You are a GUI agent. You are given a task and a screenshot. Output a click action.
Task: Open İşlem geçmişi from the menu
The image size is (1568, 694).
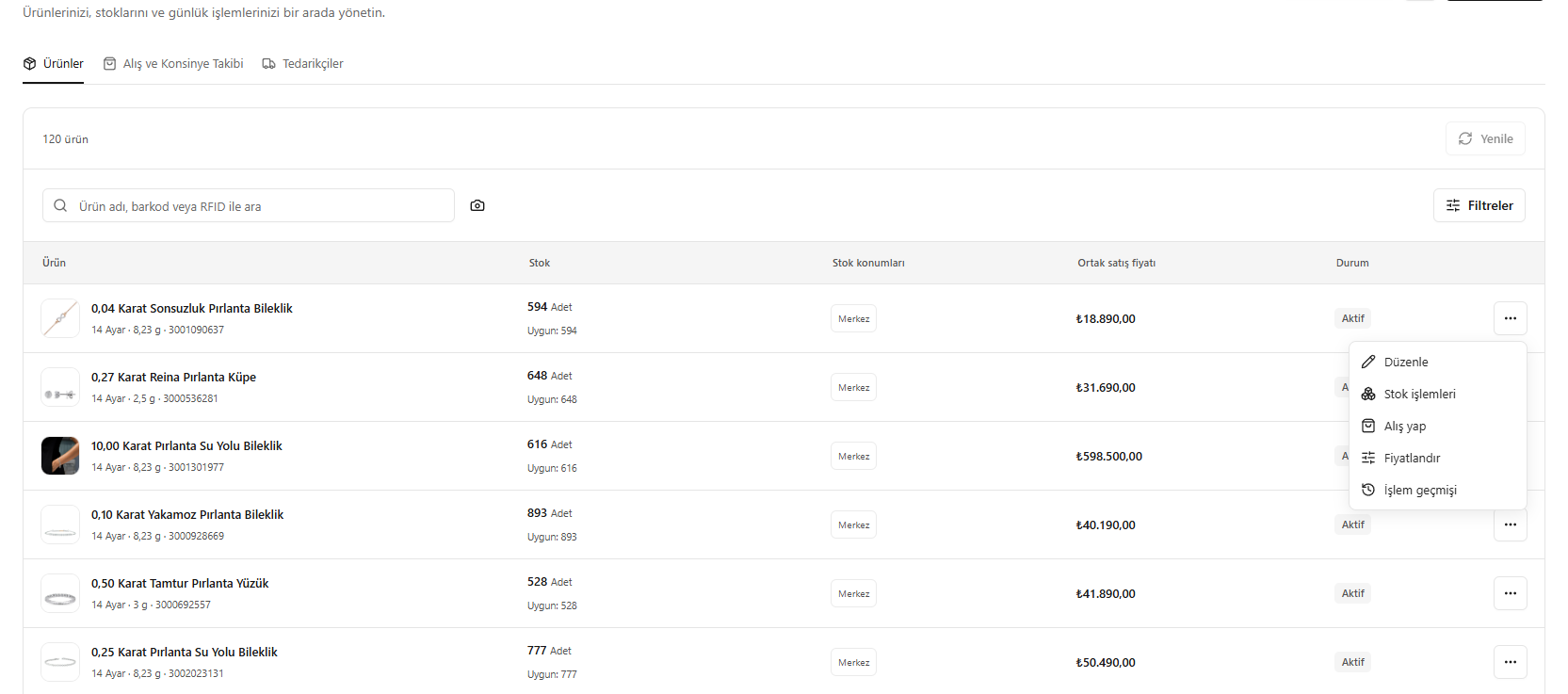coord(1437,490)
